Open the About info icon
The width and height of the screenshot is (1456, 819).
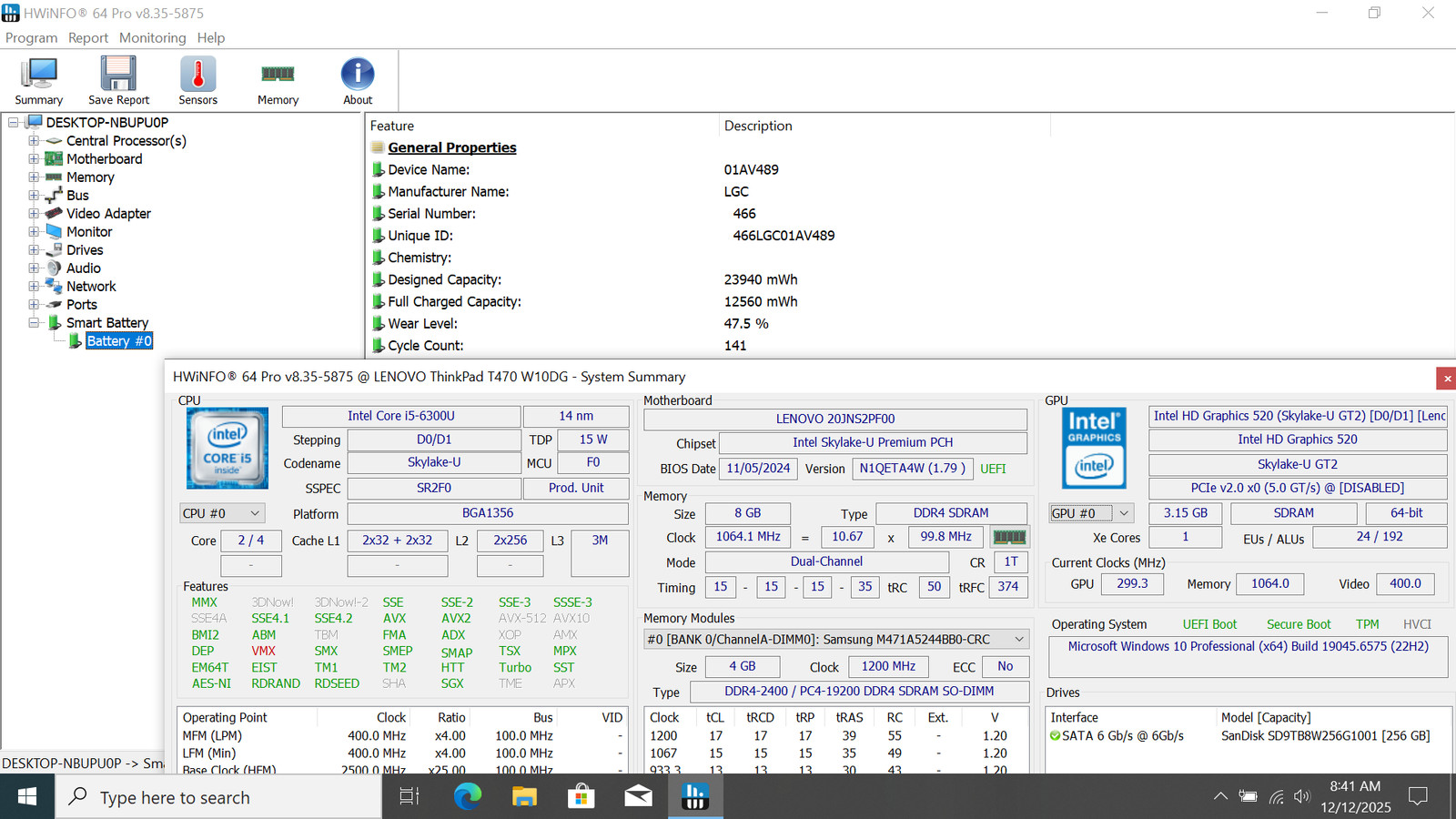coord(358,80)
